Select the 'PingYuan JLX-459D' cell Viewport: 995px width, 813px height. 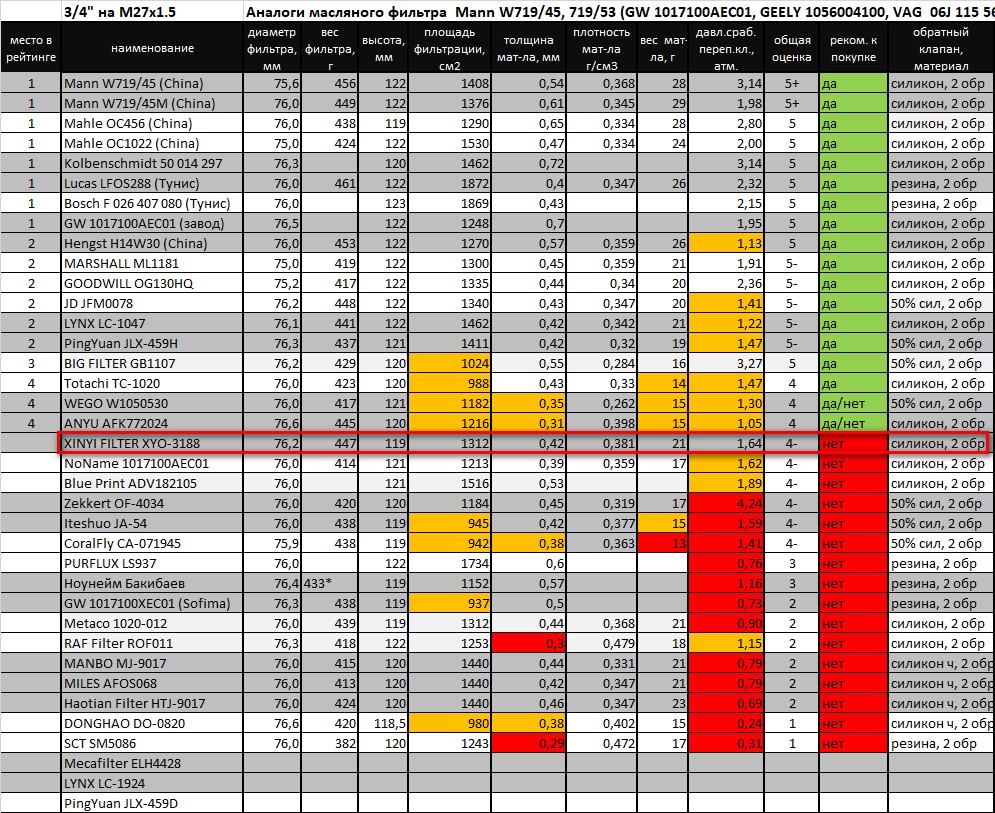coord(152,803)
